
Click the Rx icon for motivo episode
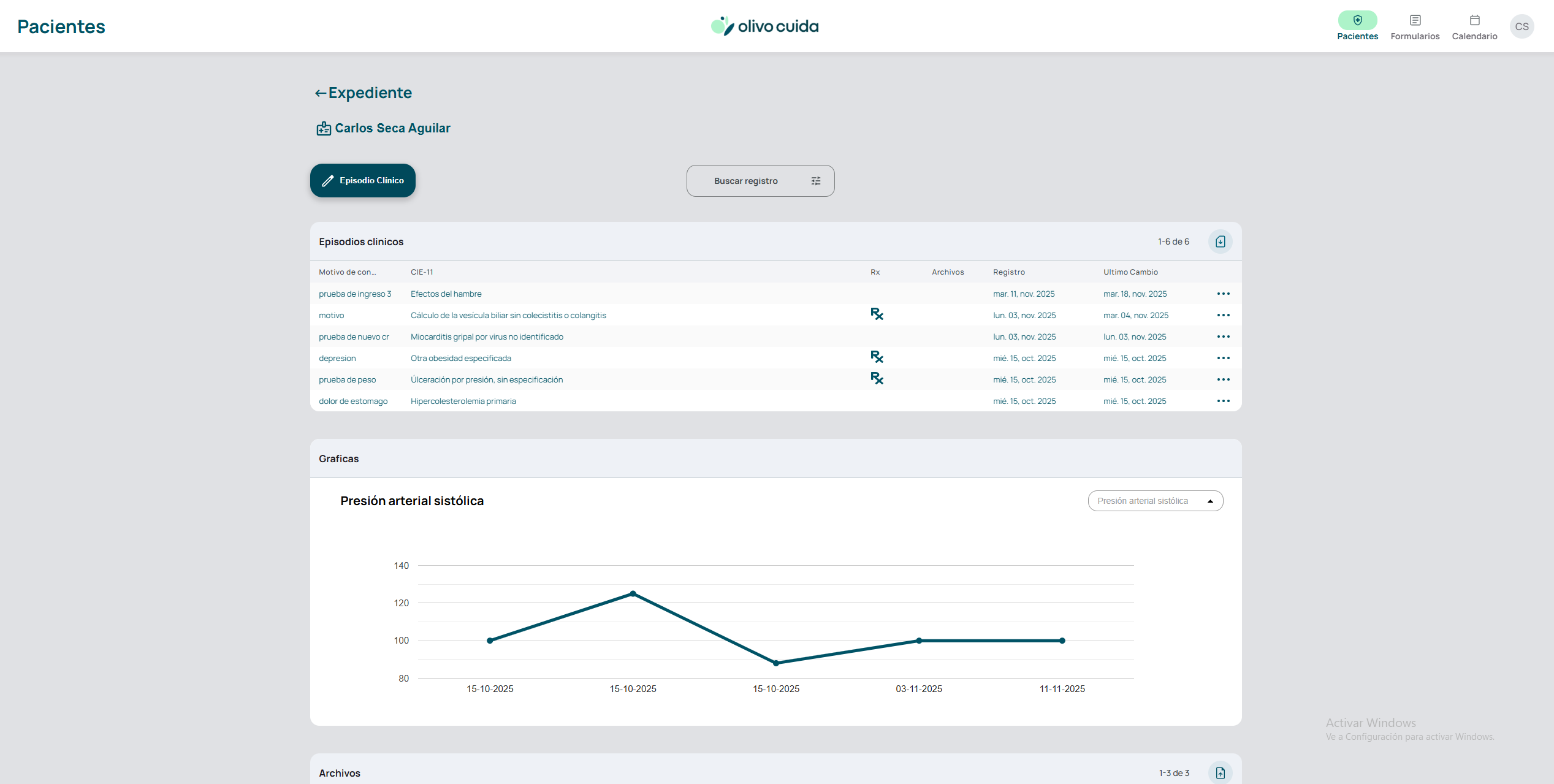click(x=877, y=314)
